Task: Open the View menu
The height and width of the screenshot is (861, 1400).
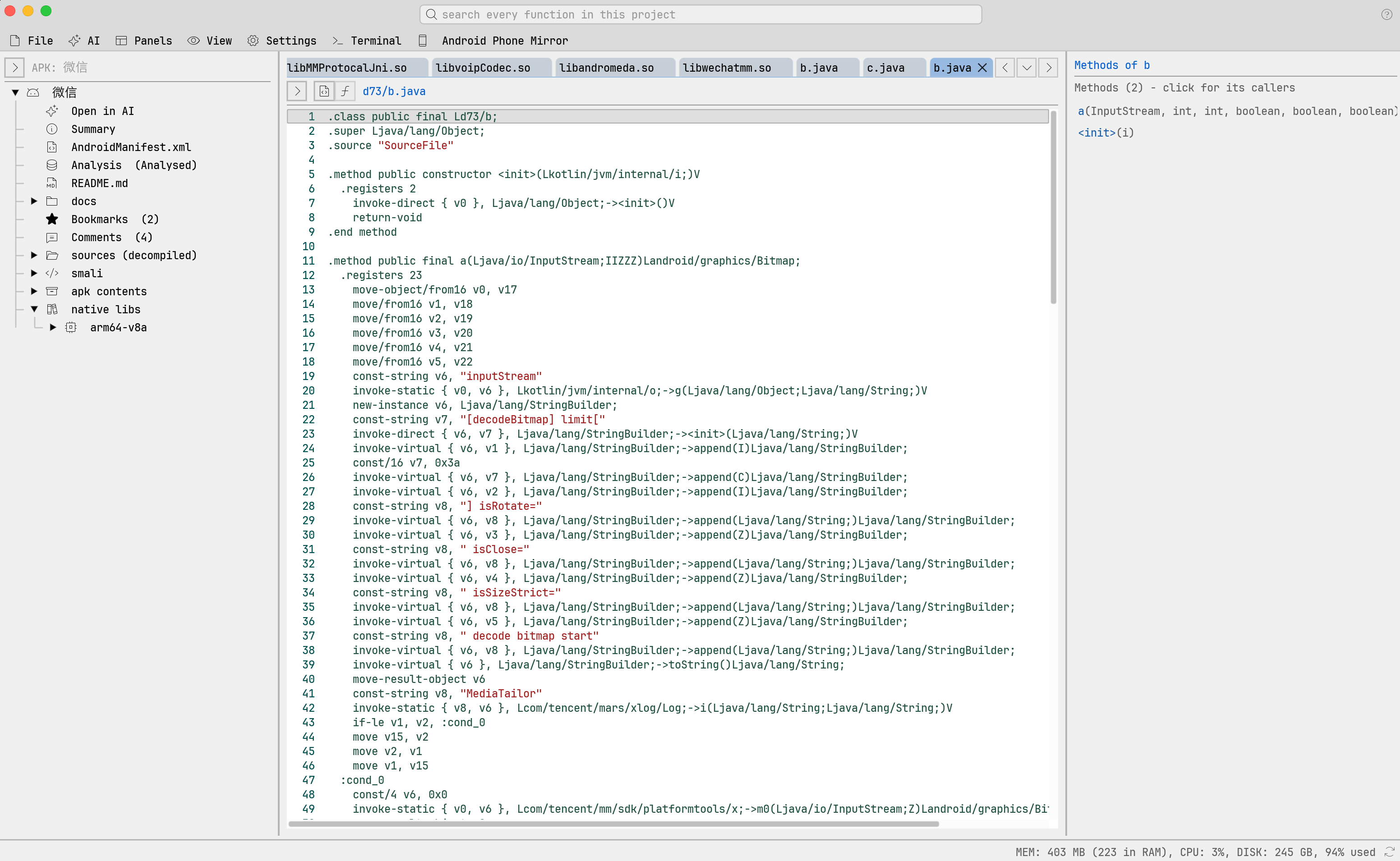Action: [x=210, y=41]
